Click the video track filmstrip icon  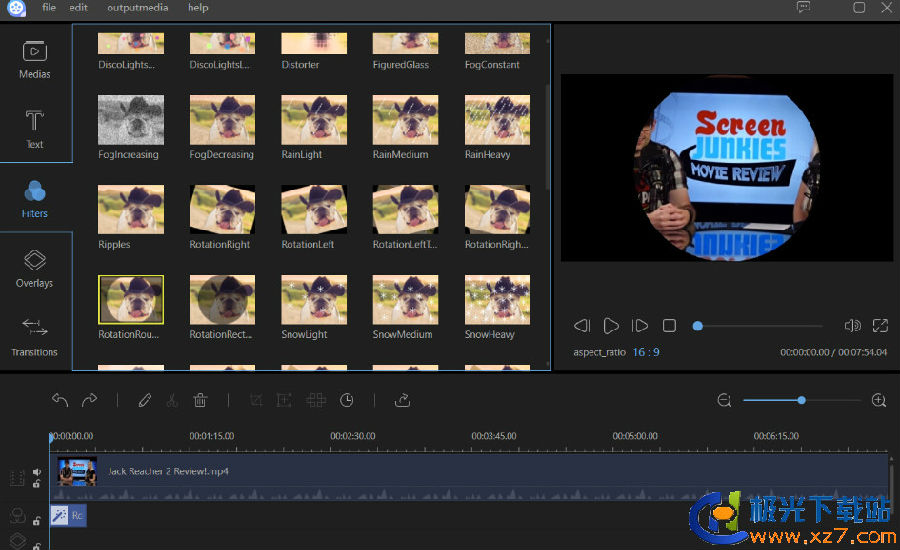pos(17,478)
